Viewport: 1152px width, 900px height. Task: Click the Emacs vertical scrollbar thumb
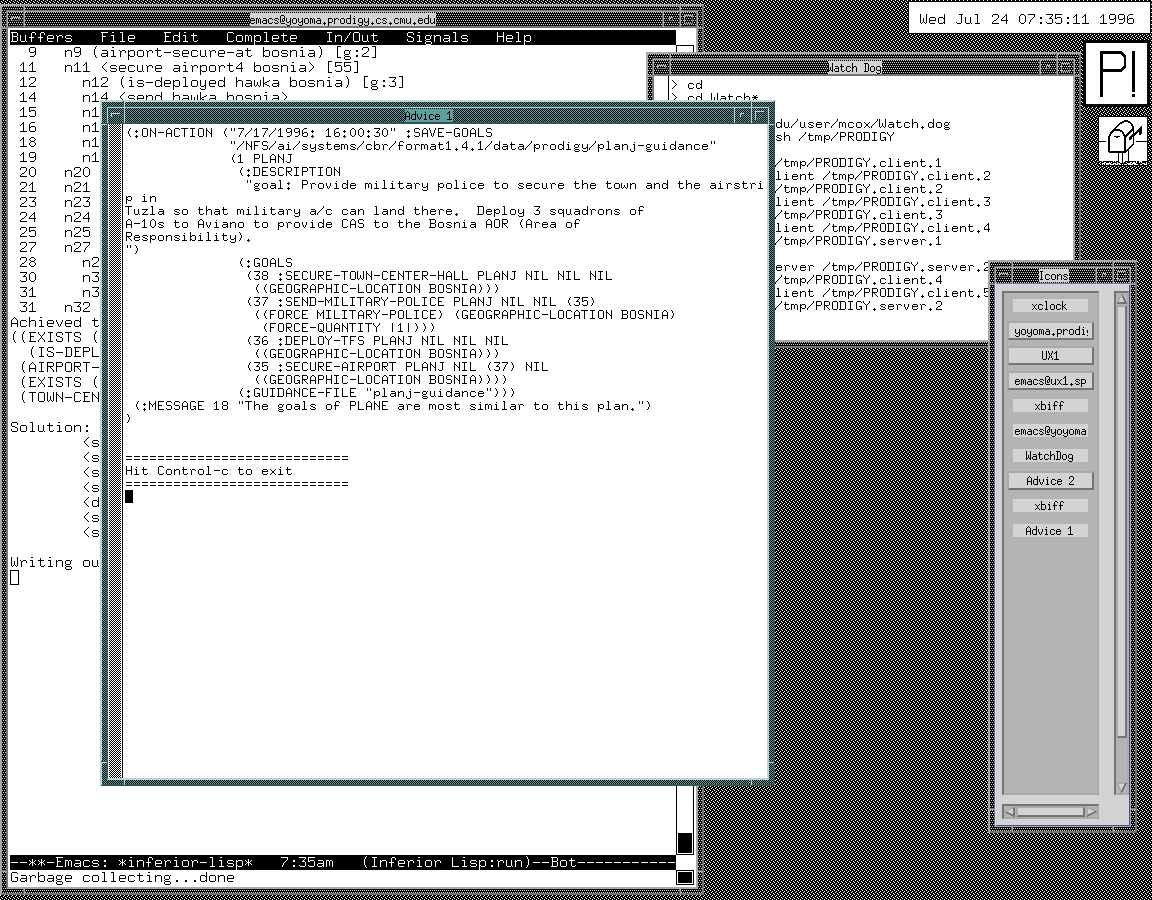tap(685, 842)
